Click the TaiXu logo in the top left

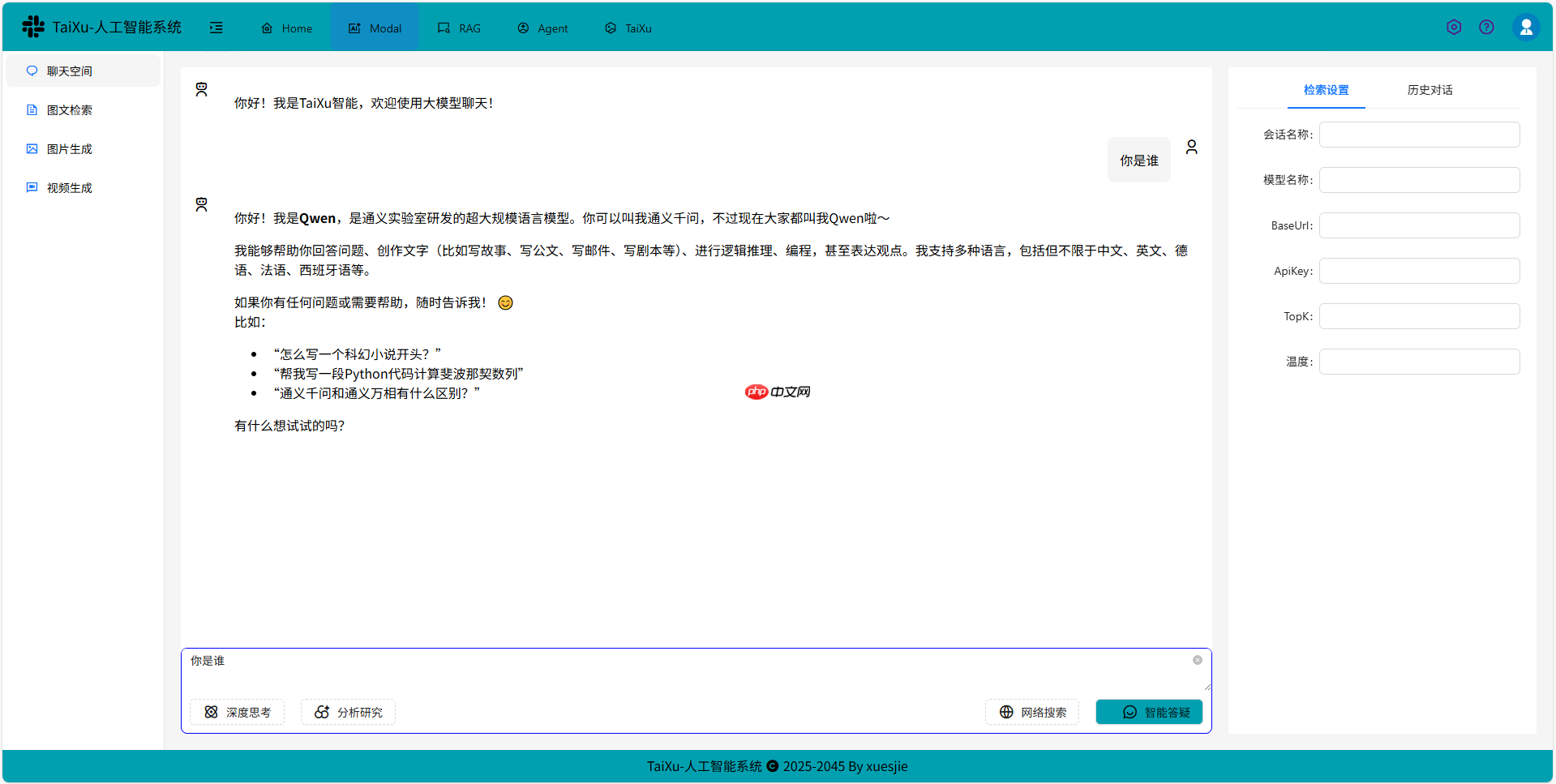pyautogui.click(x=33, y=26)
